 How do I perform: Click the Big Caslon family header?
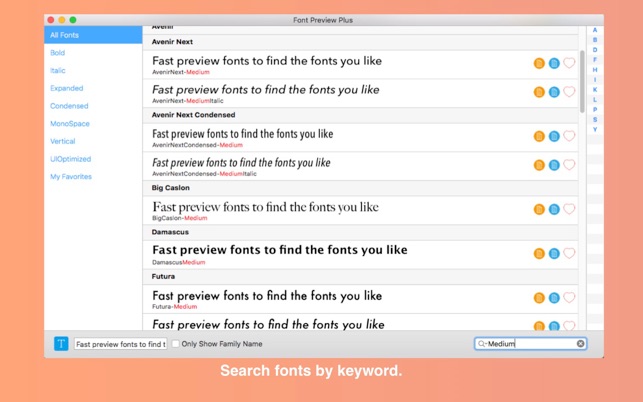click(x=171, y=188)
